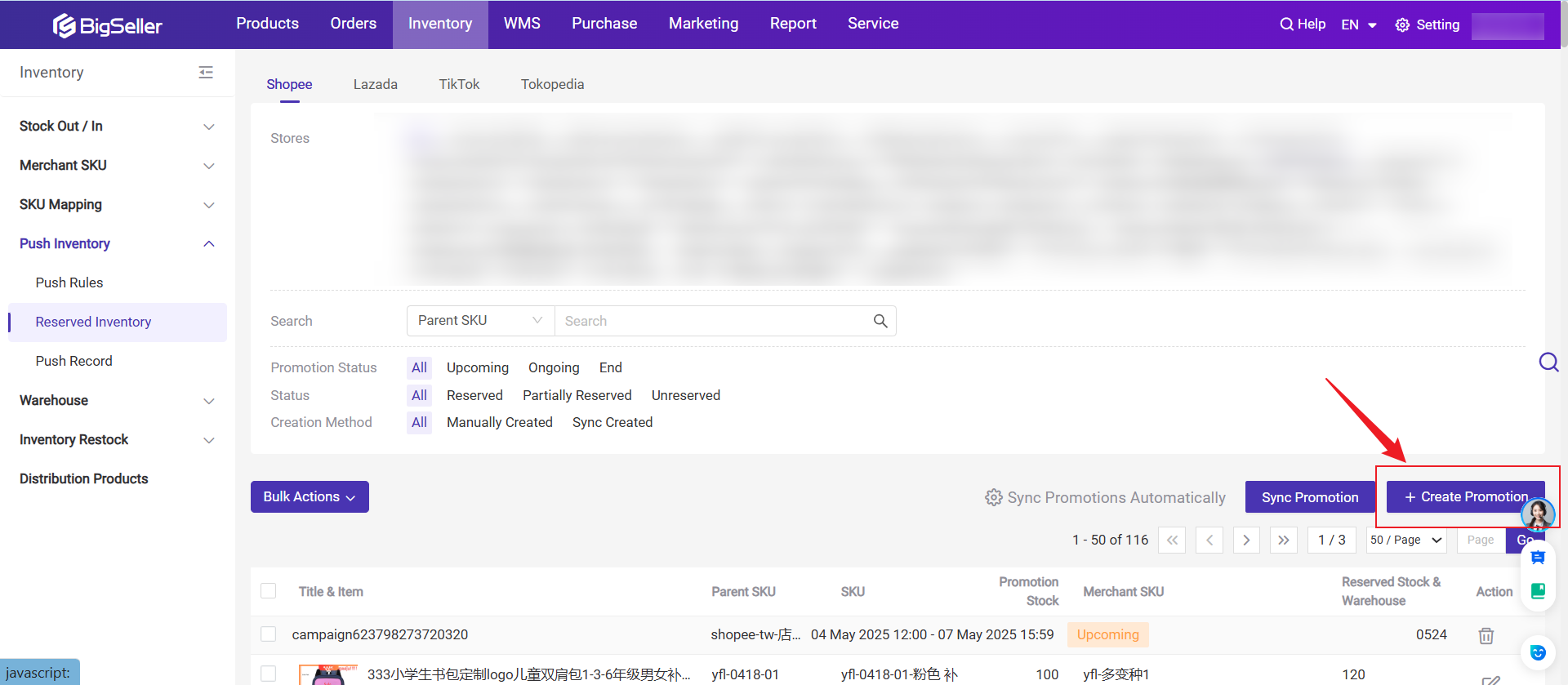Open Report top menu
This screenshot has height=685, width=1568.
pos(793,24)
